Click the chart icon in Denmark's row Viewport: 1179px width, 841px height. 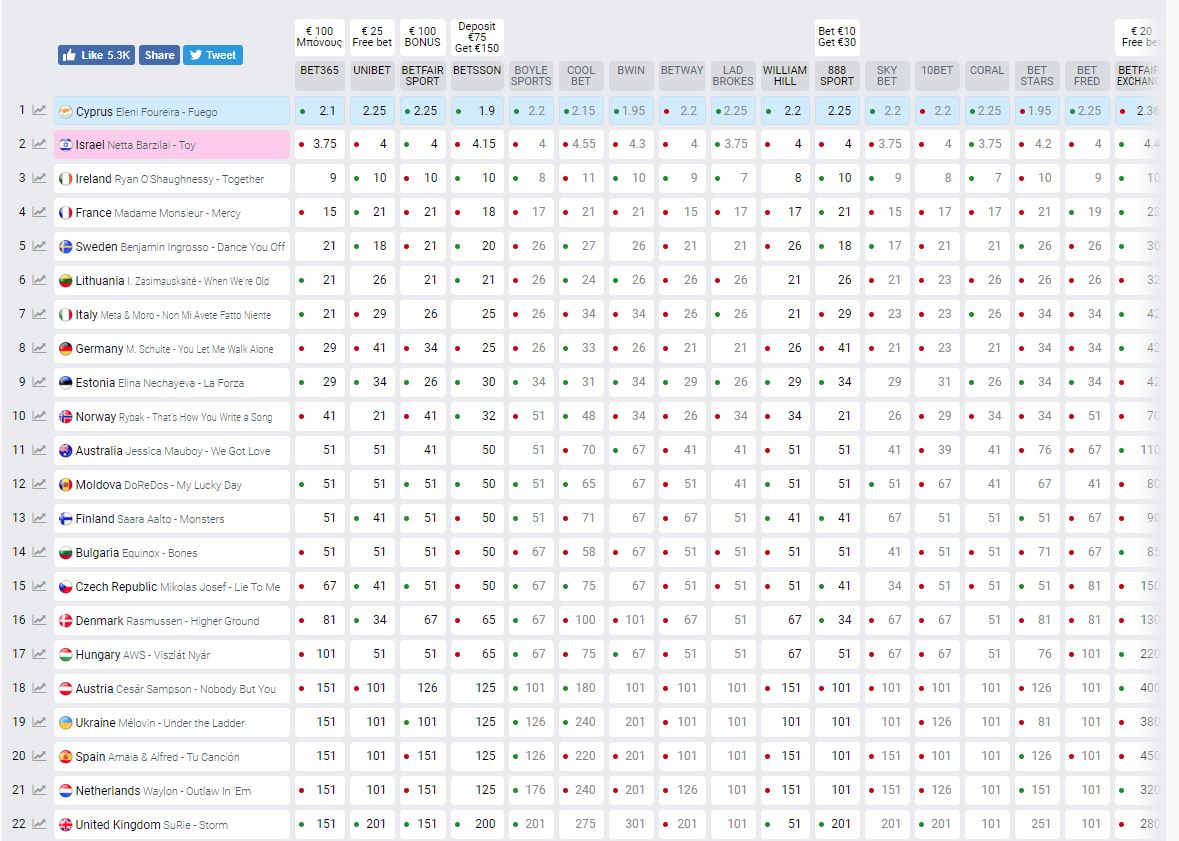point(39,621)
